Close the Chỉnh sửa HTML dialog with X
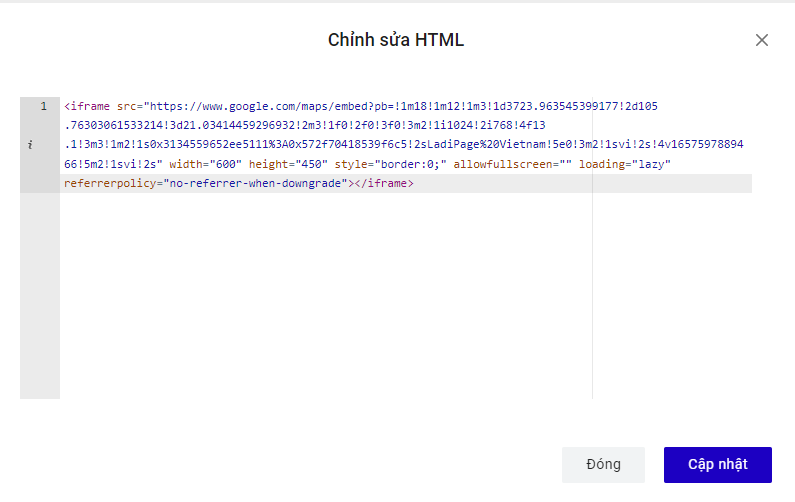Image resolution: width=795 pixels, height=502 pixels. pyautogui.click(x=762, y=40)
